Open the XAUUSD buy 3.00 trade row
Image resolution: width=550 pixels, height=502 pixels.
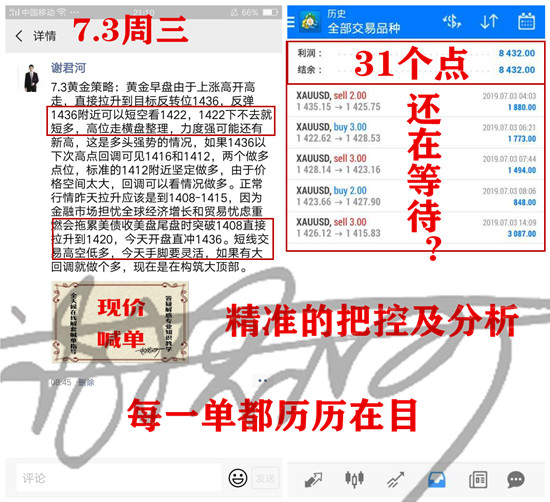416,133
